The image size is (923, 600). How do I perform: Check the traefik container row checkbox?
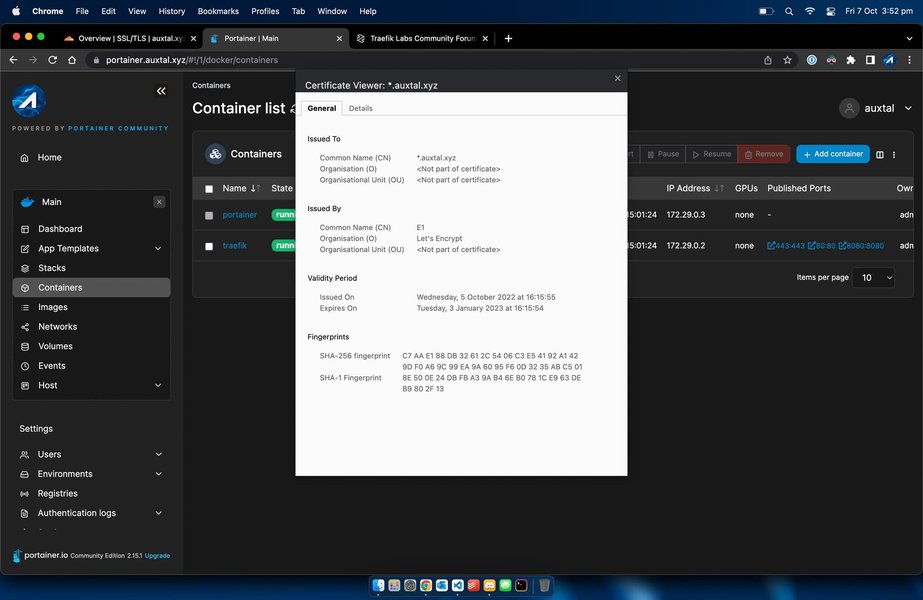click(x=208, y=244)
